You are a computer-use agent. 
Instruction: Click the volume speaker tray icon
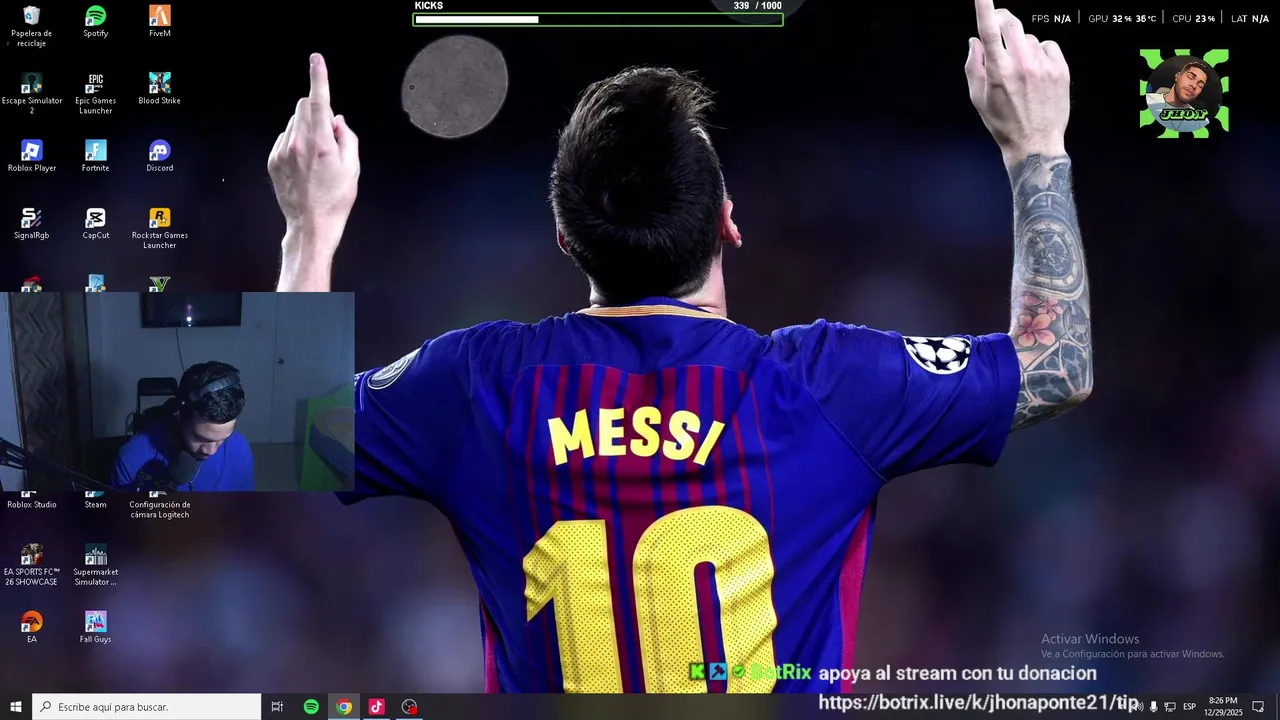(1137, 707)
